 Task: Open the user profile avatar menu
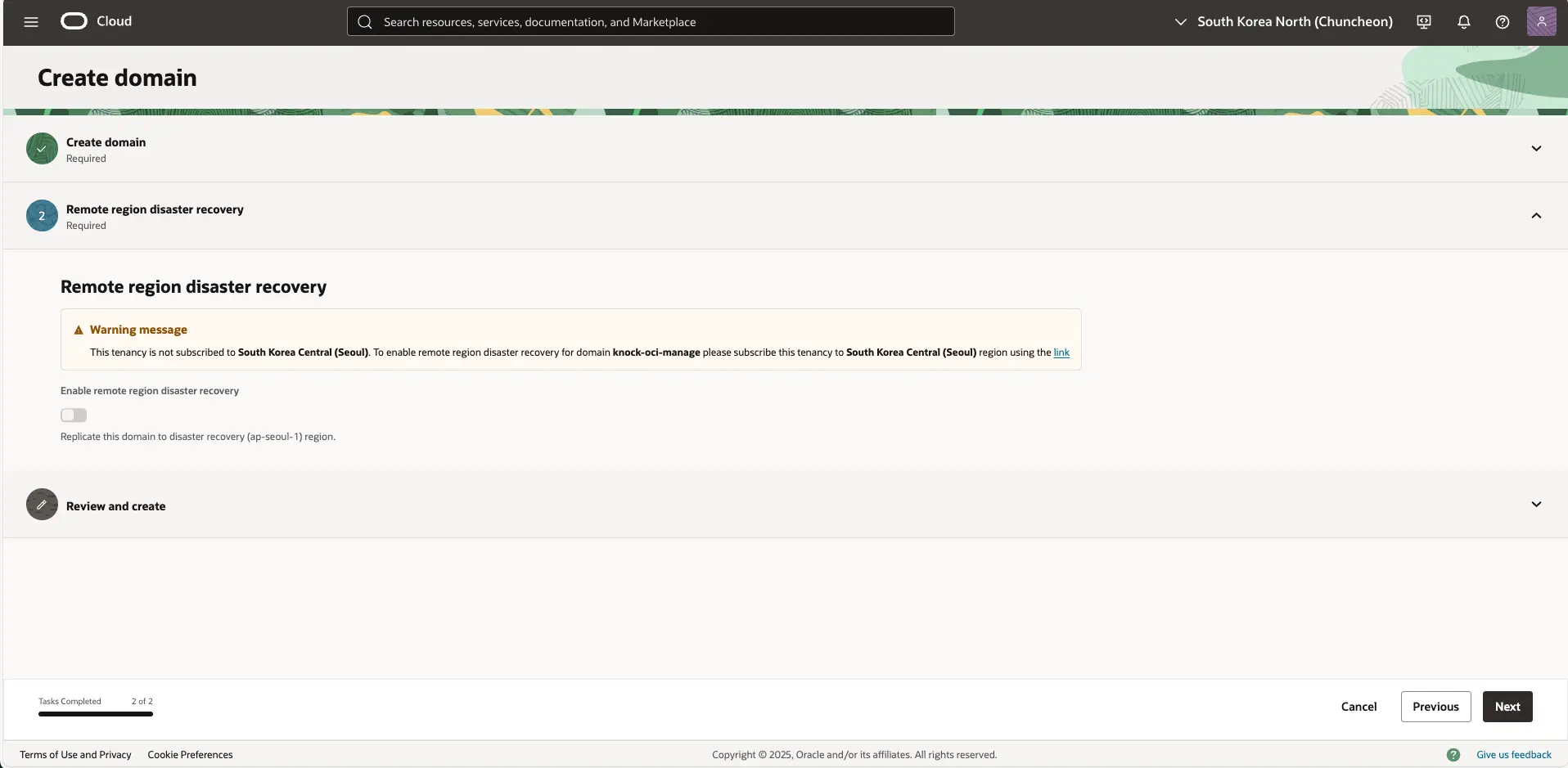(1543, 21)
